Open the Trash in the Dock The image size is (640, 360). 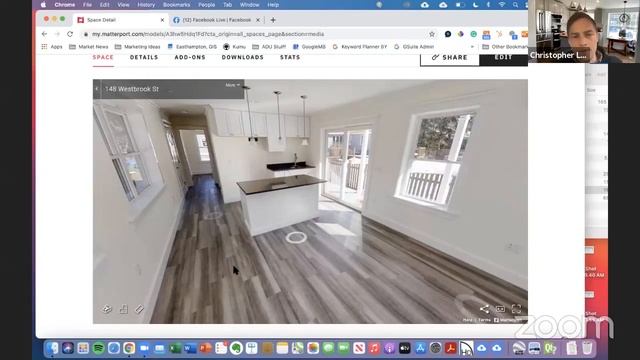(587, 348)
